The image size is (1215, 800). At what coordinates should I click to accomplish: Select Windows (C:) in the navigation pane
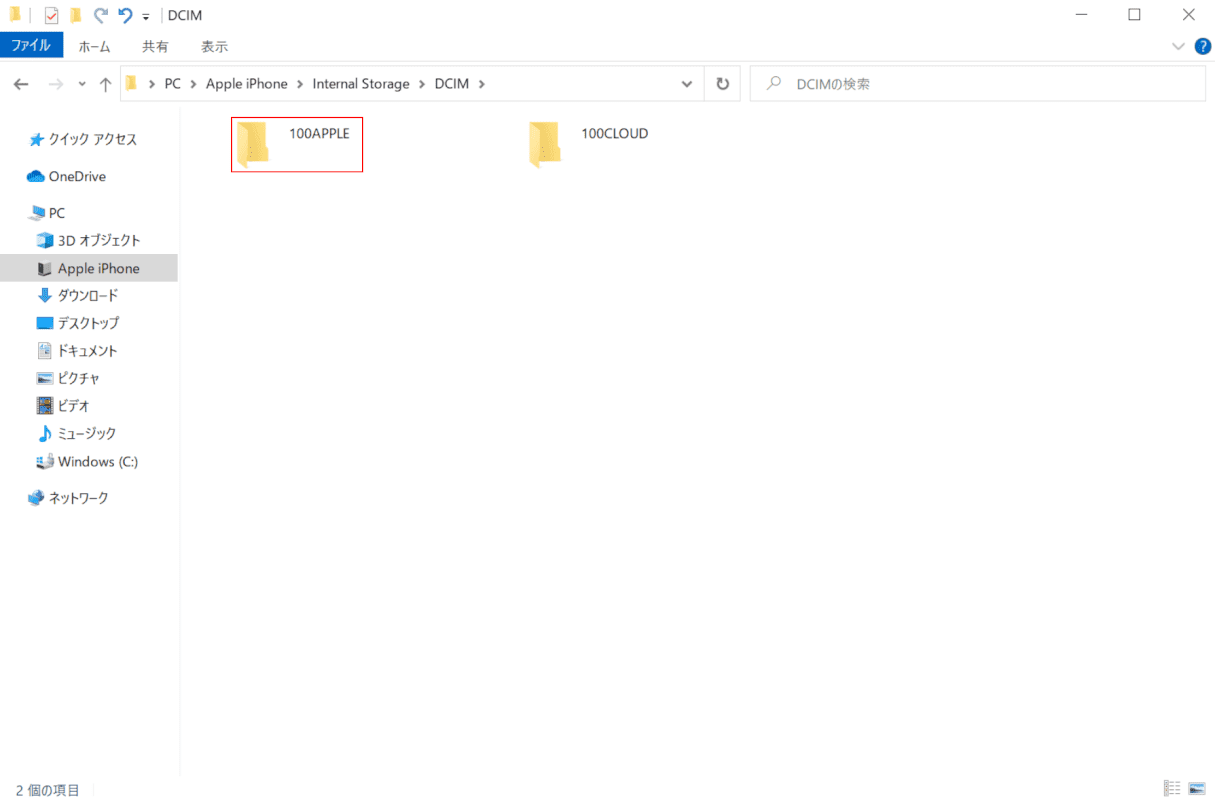pyautogui.click(x=89, y=461)
